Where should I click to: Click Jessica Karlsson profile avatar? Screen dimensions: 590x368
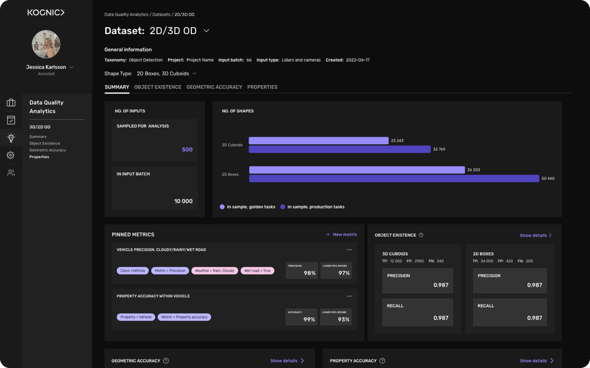tap(46, 44)
